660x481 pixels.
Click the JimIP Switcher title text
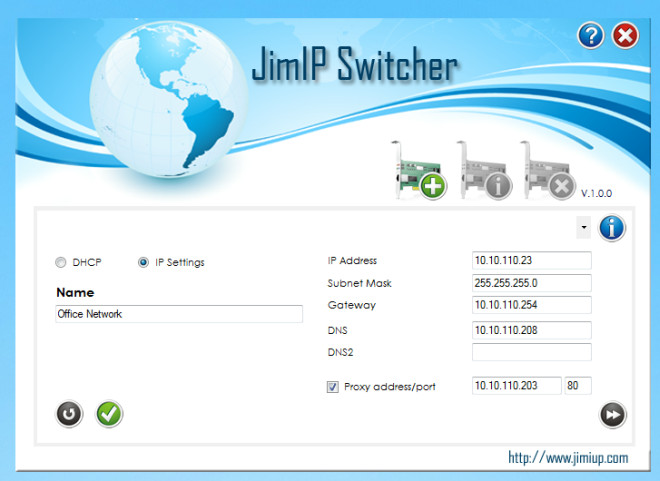point(354,64)
